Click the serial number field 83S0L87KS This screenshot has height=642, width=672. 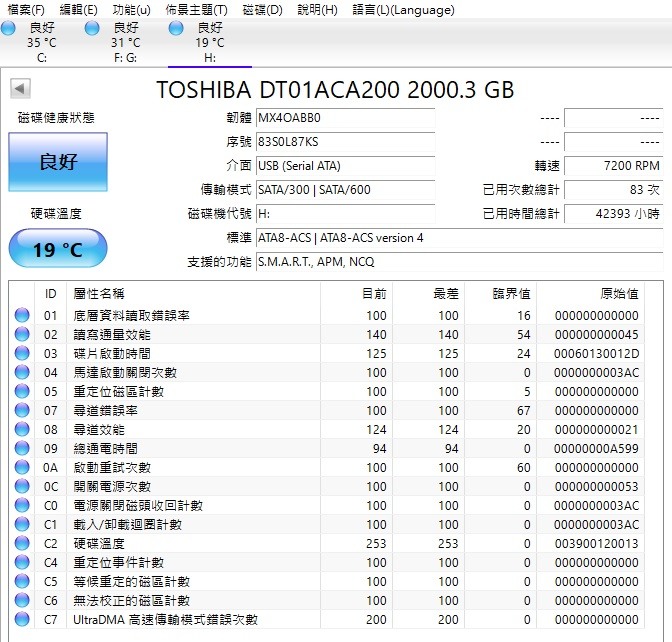(345, 142)
